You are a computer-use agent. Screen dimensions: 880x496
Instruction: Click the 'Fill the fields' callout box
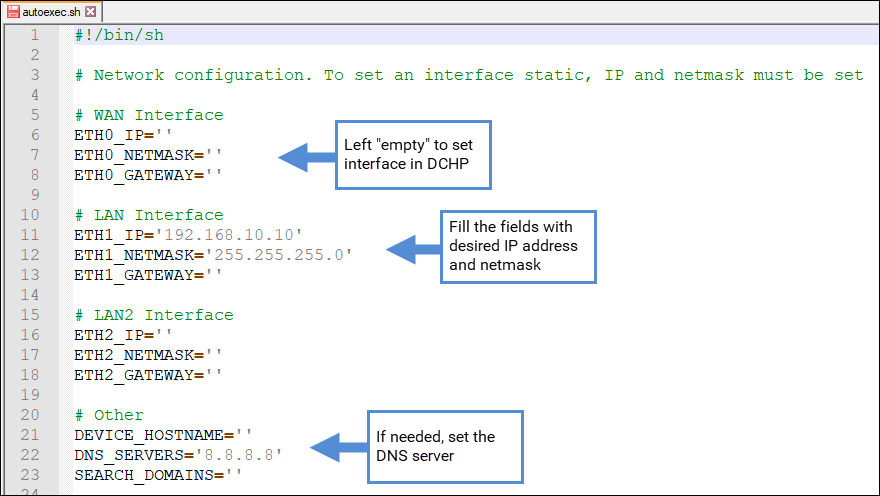(x=518, y=247)
